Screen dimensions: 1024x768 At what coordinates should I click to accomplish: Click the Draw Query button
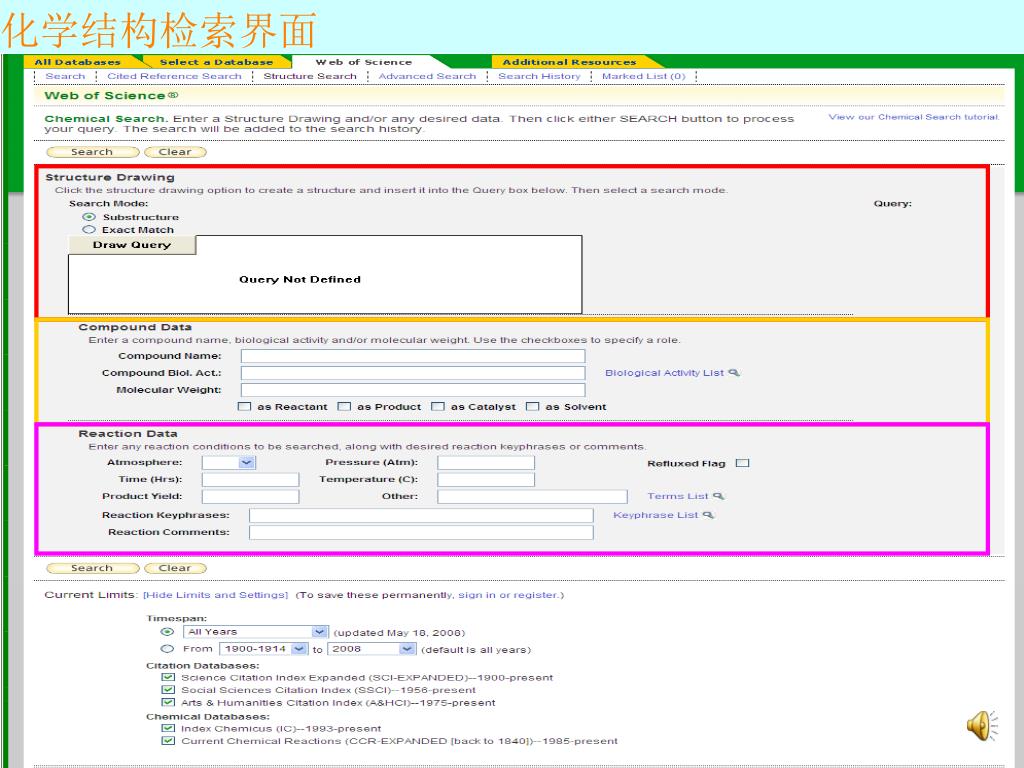click(x=132, y=245)
